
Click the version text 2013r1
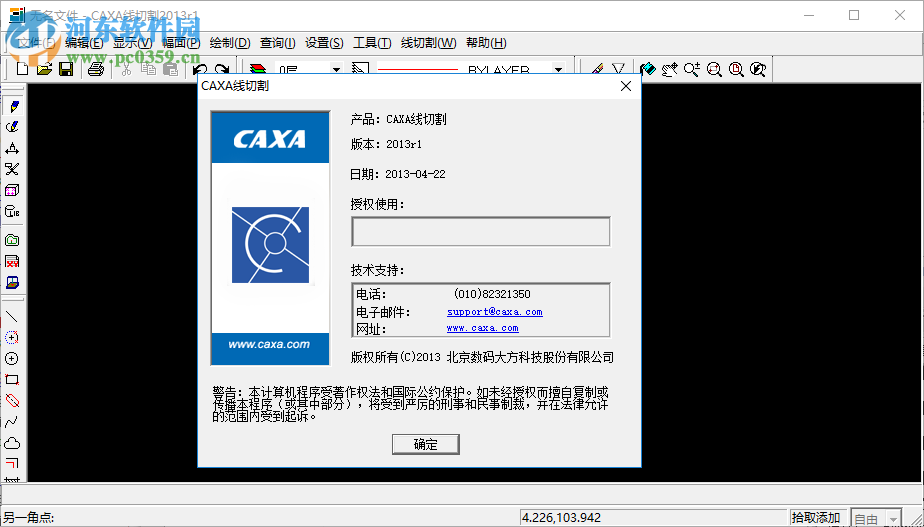coord(404,144)
